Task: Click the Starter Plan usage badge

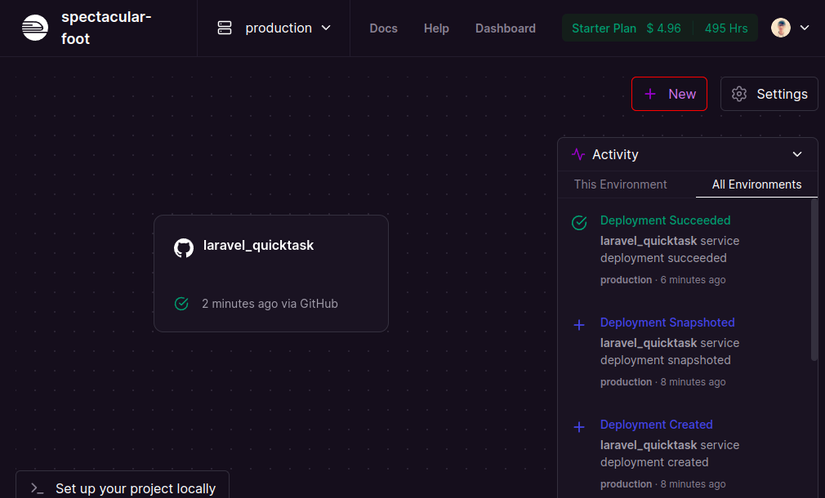Action: 659,28
